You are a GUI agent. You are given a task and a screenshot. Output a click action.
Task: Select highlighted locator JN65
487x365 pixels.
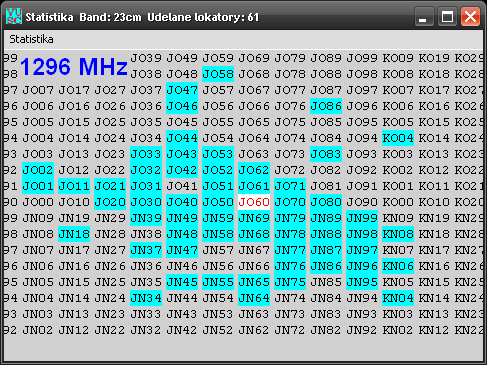[x=254, y=282]
